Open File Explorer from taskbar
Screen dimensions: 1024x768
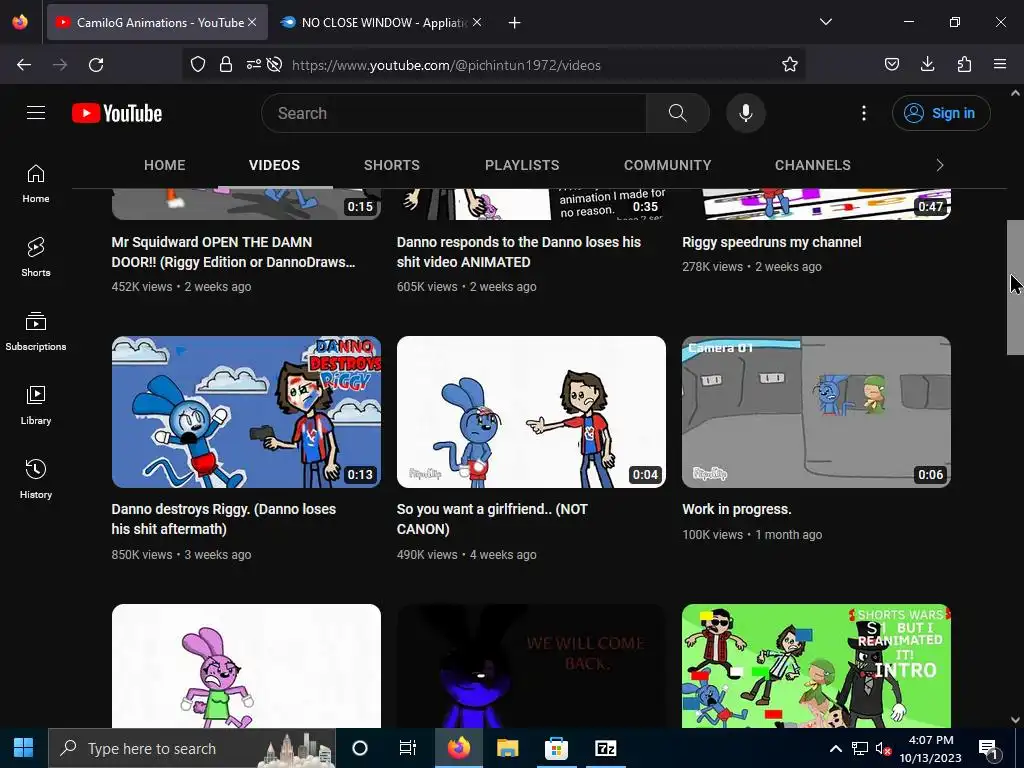(507, 748)
